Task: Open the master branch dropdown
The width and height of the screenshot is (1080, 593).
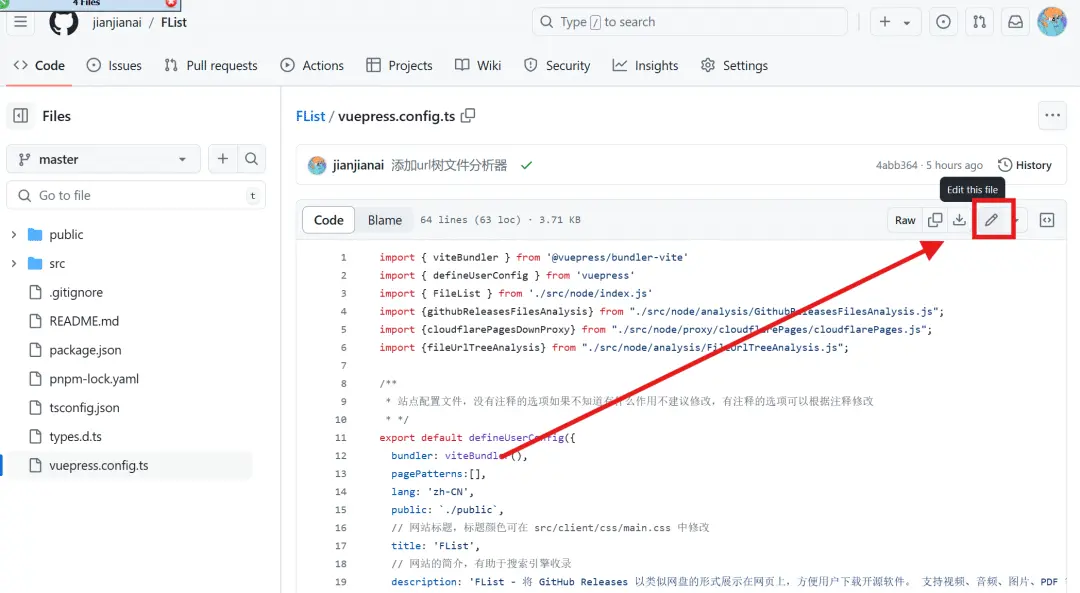Action: click(103, 159)
